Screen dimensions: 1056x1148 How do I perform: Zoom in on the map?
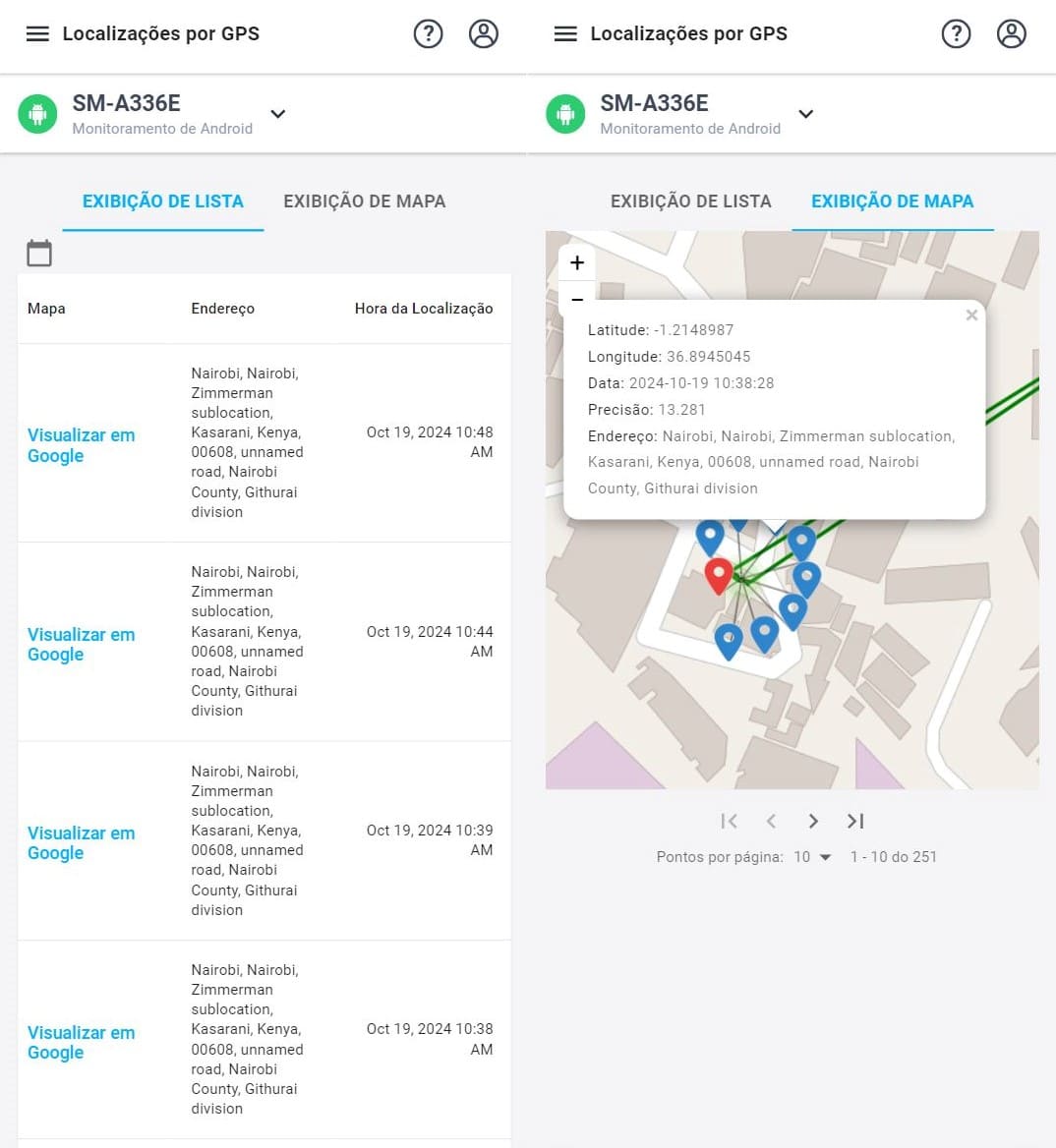coord(577,262)
